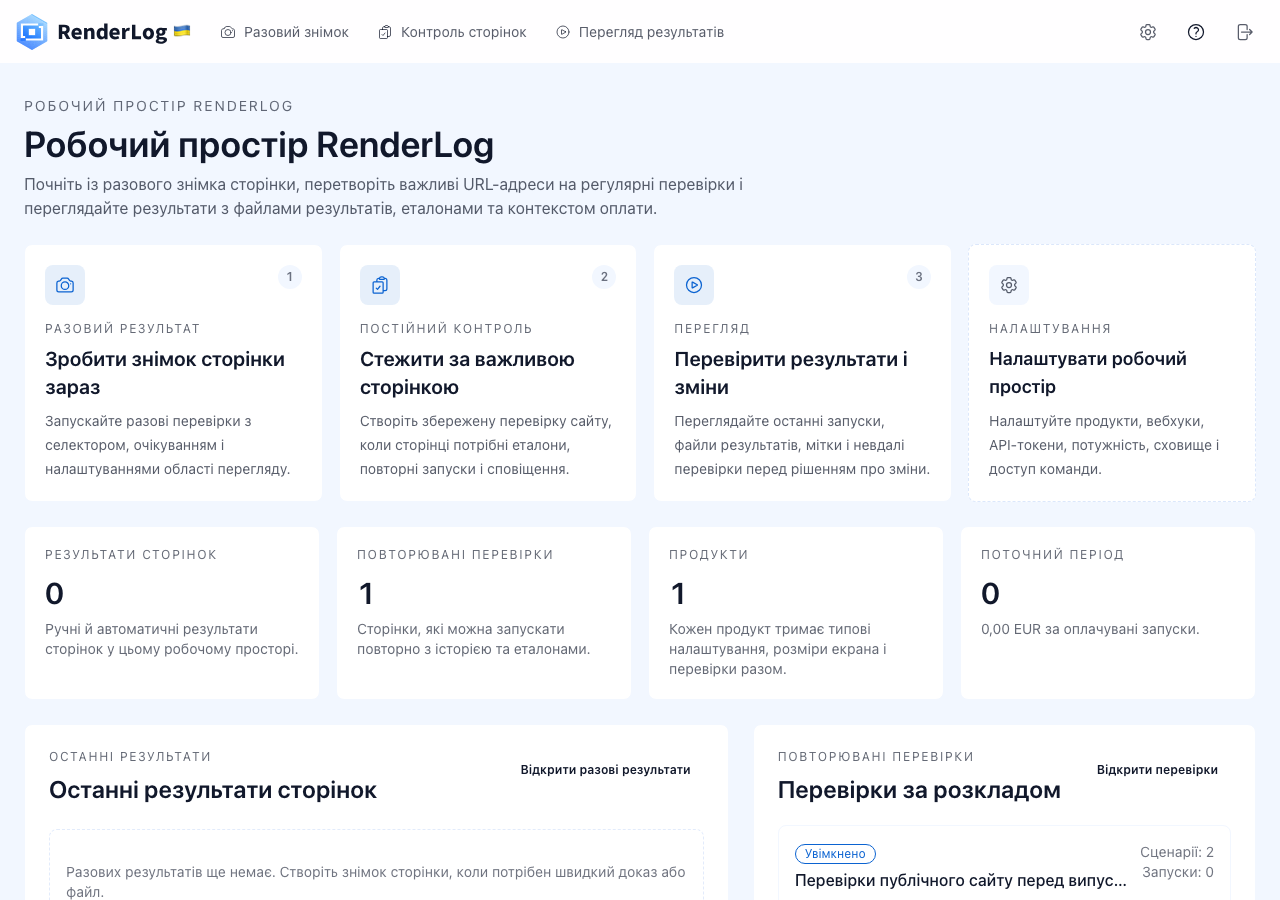Click main heading Робочий простір RenderLog
Viewport: 1280px width, 900px height.
click(x=259, y=146)
